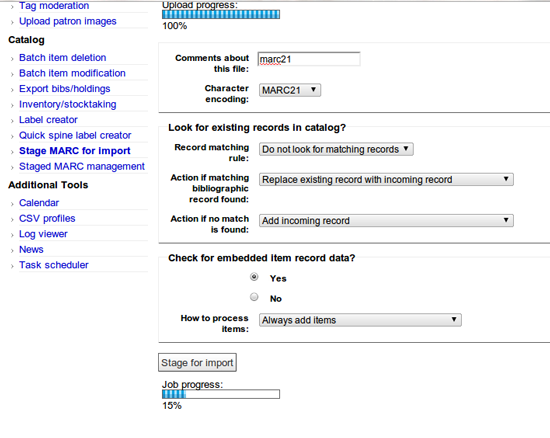Open Export bibs/holdings tool
This screenshot has width=550, height=438.
tap(65, 89)
